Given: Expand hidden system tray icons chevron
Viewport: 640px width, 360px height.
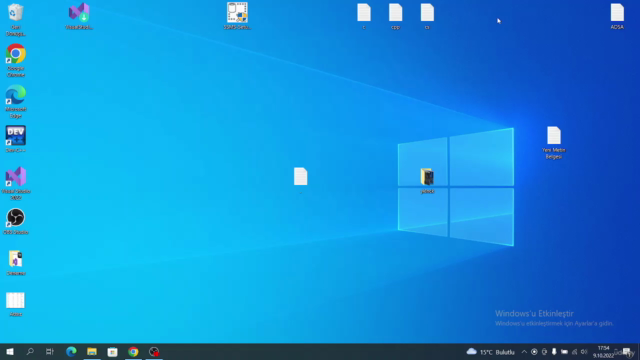Looking at the screenshot, I should pos(524,352).
